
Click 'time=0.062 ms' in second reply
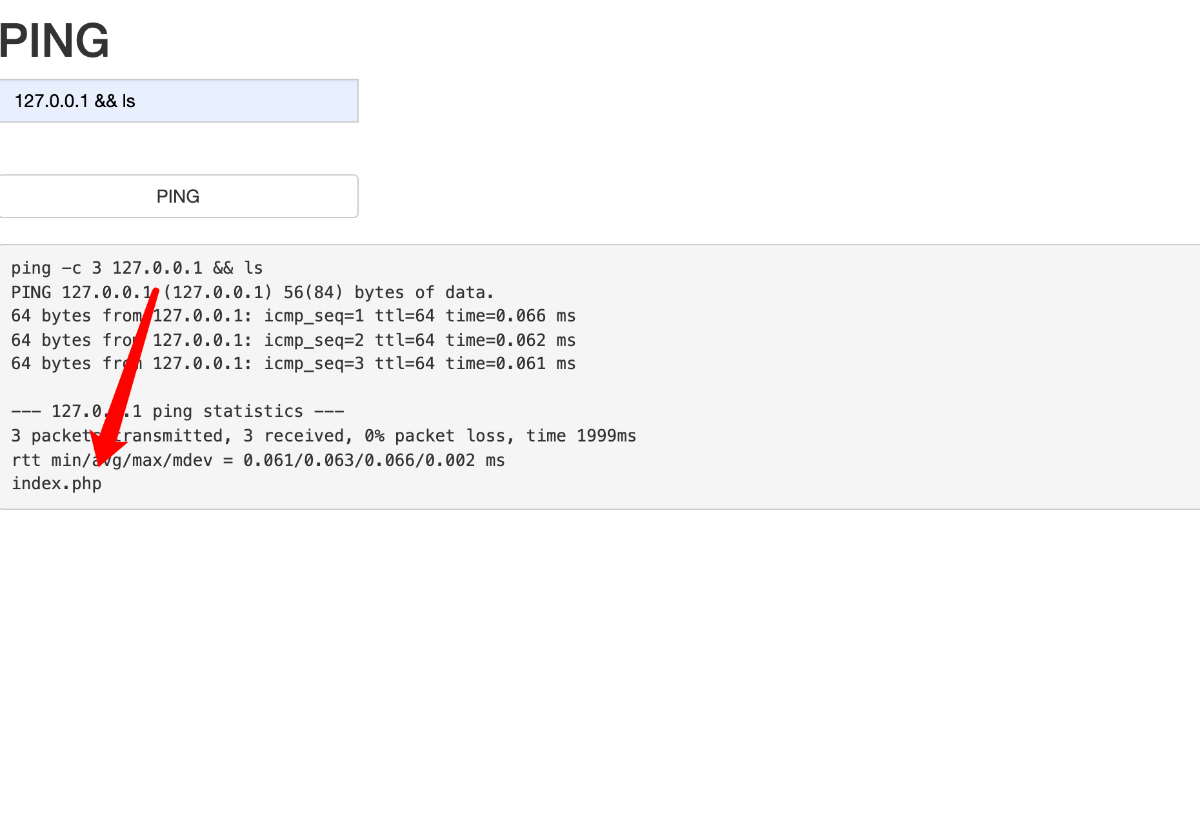pyautogui.click(x=511, y=340)
